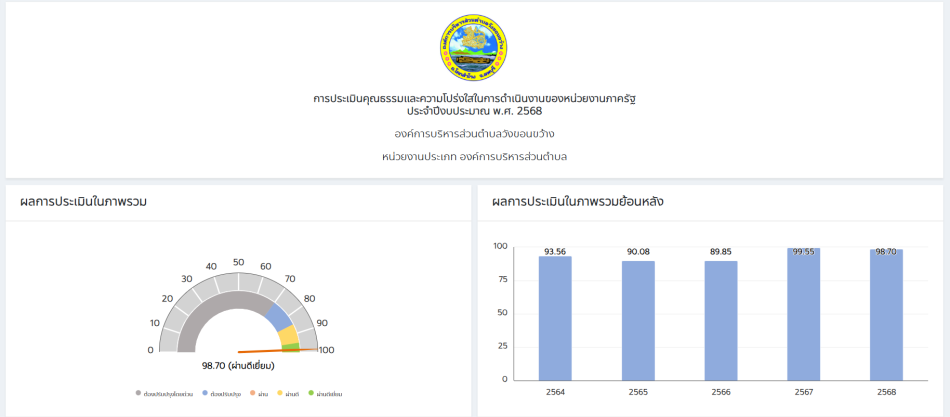Viewport: 950px width, 417px height.
Task: Click the gauge panel heading ผลการประเมินในภาพรวม
Action: (83, 202)
